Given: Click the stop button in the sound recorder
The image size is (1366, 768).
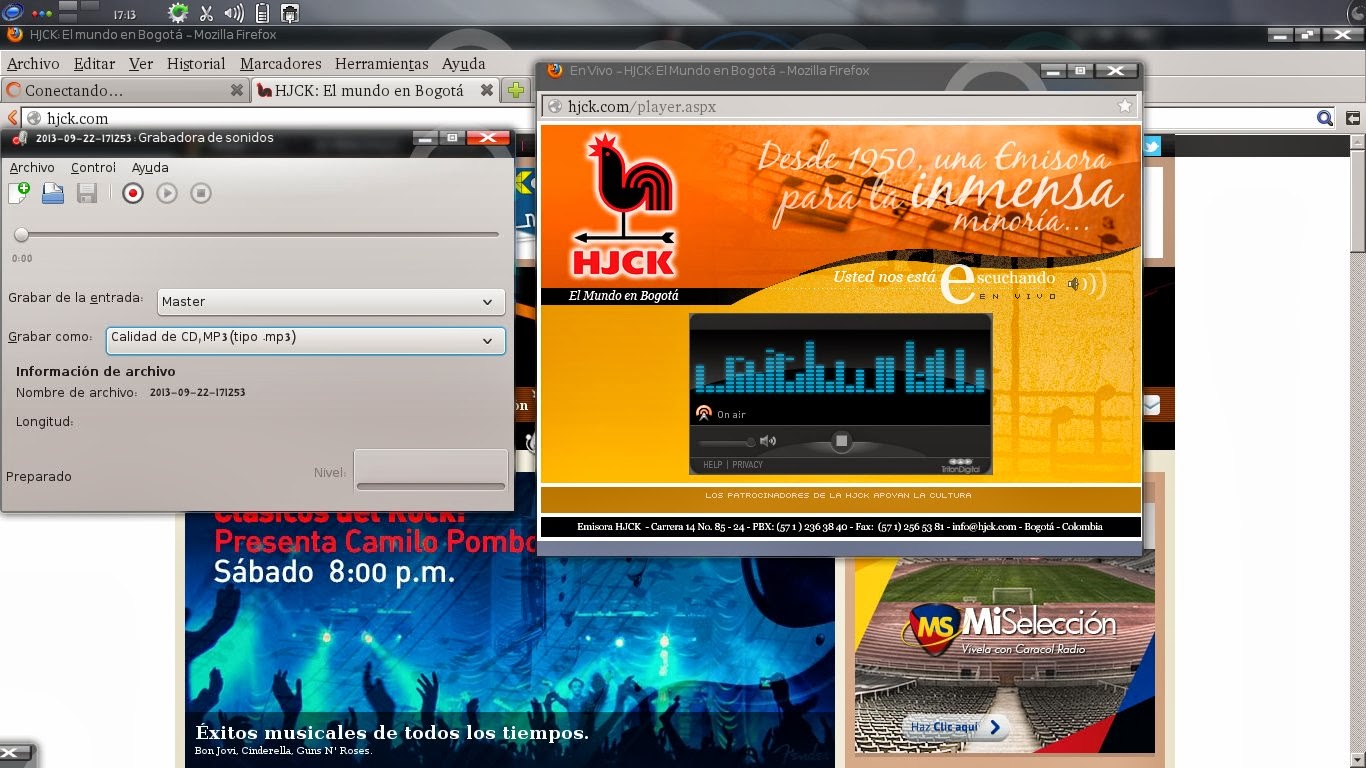Looking at the screenshot, I should [201, 193].
